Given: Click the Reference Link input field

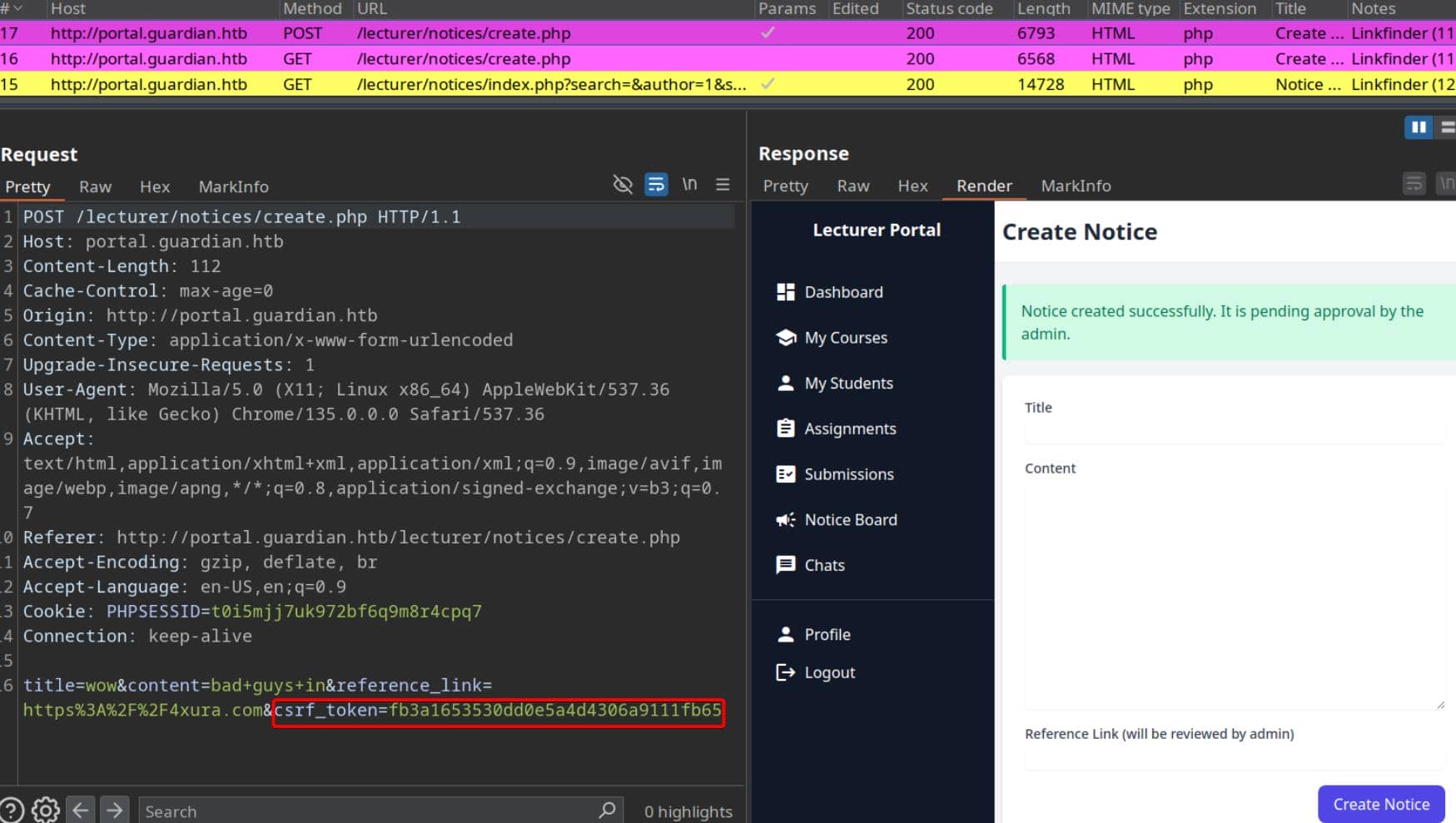Looking at the screenshot, I should coord(1233,757).
